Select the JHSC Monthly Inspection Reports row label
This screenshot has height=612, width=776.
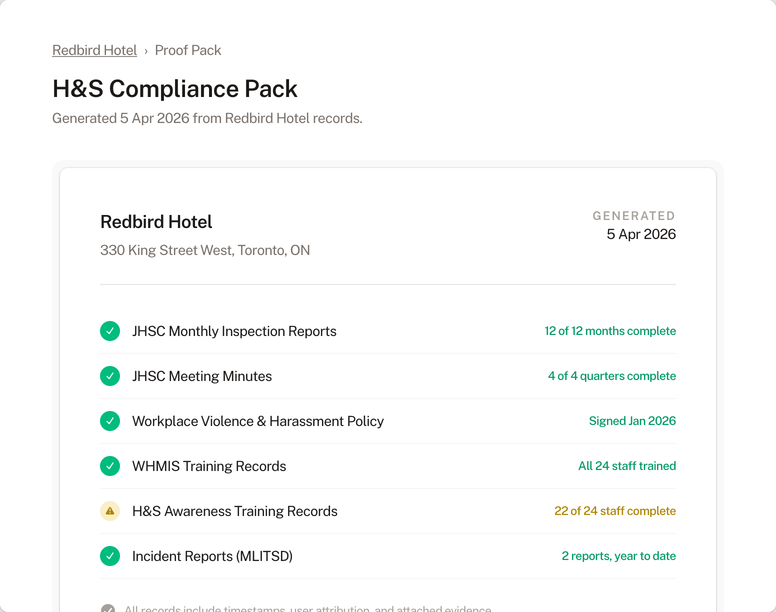(x=234, y=331)
